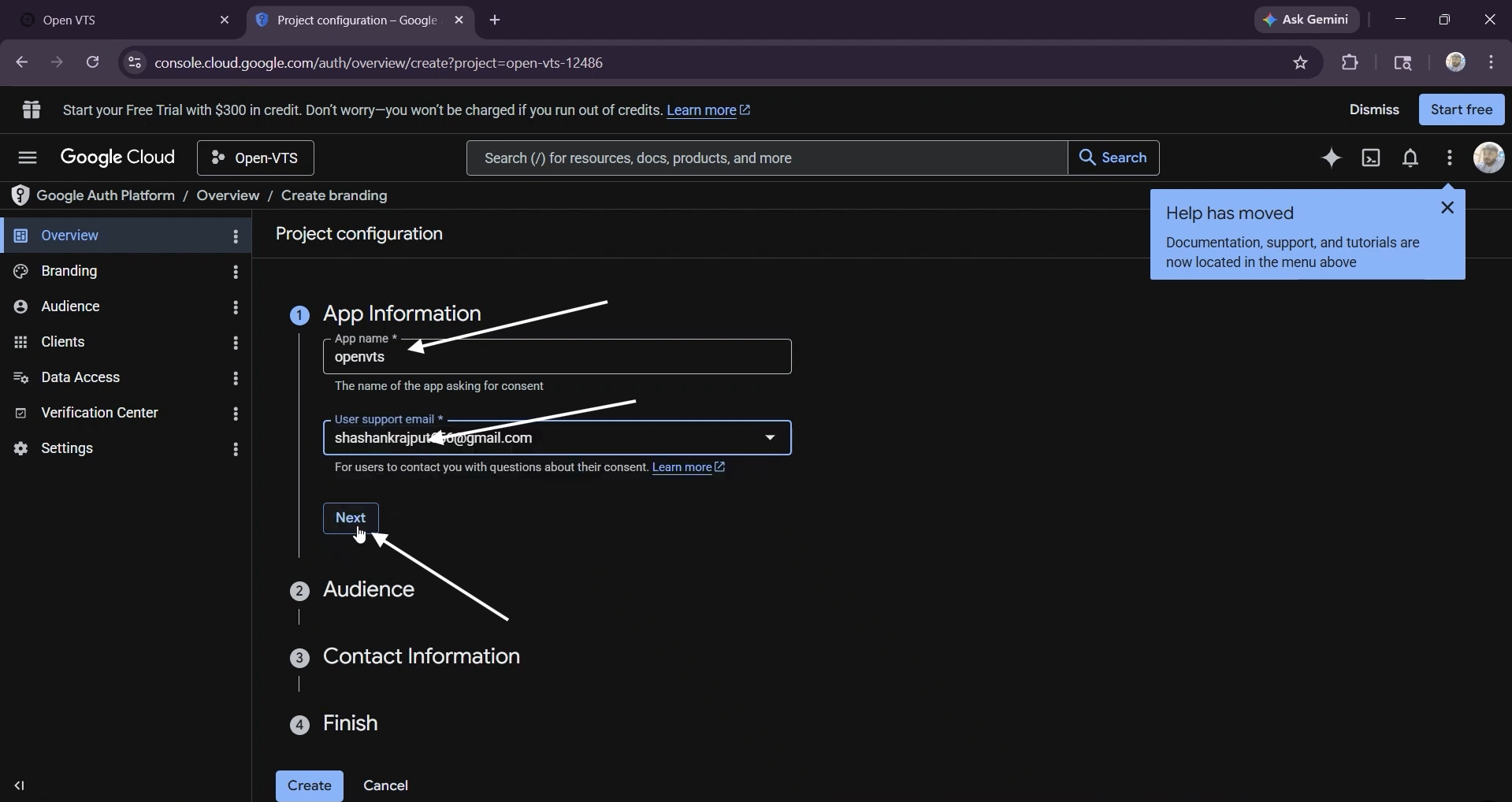
Task: Open Learn more link in trial banner
Action: point(708,110)
